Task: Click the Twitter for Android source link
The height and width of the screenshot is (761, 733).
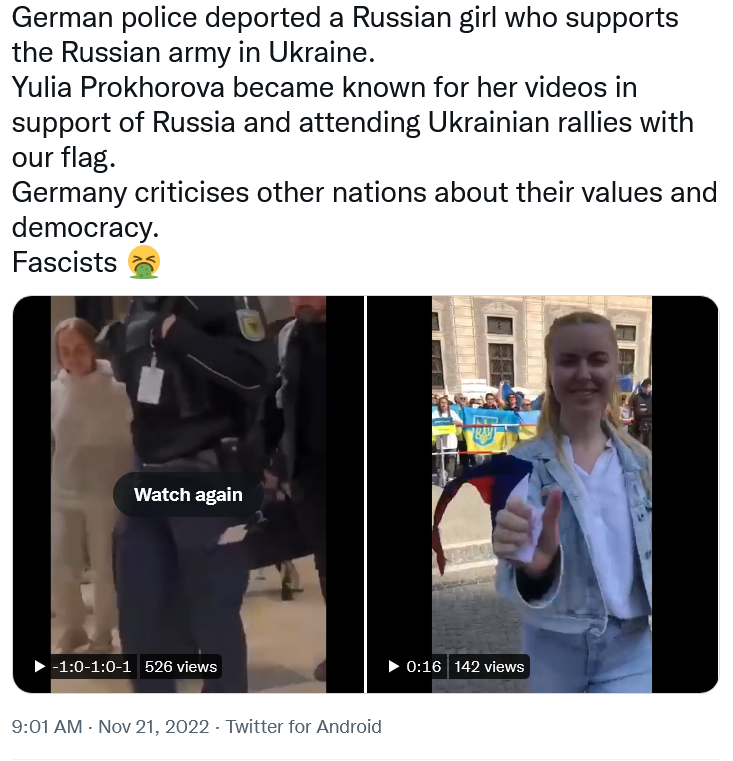Action: click(303, 727)
